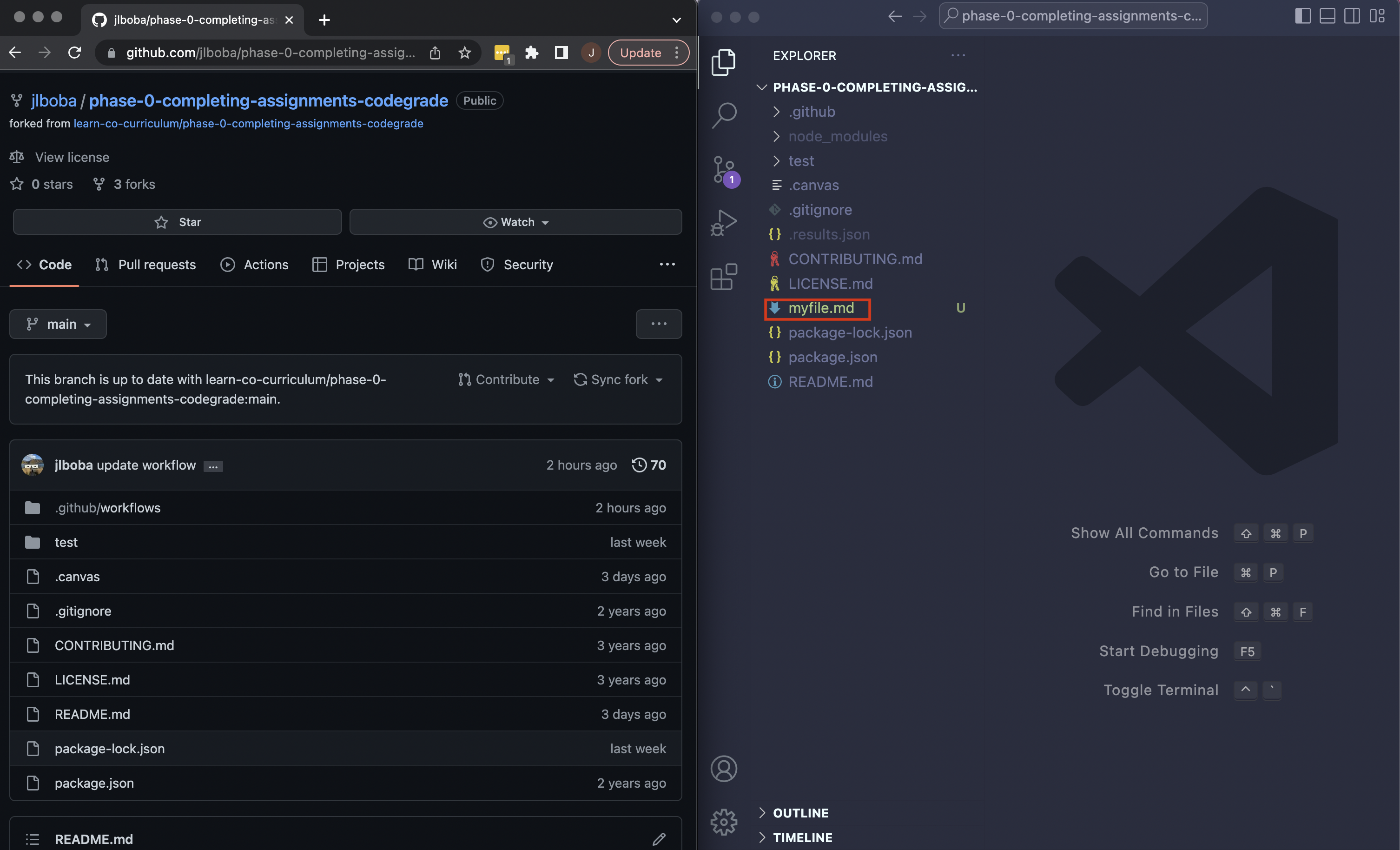
Task: Click the Star repository button
Action: point(177,222)
